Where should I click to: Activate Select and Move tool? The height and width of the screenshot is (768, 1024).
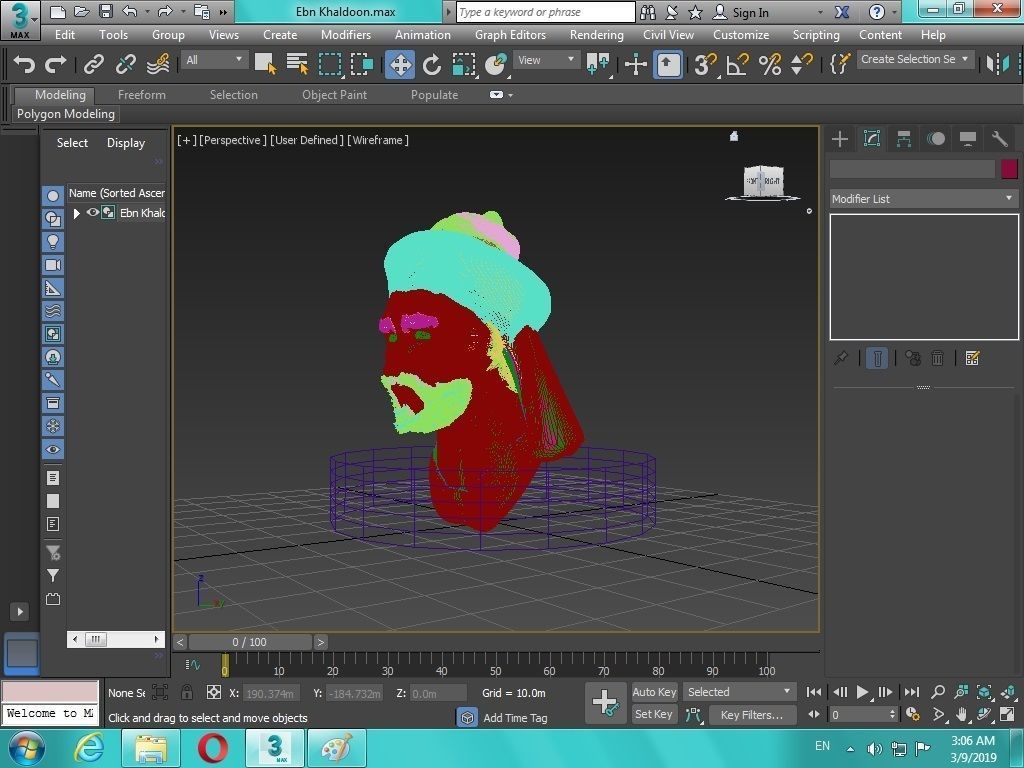(400, 65)
